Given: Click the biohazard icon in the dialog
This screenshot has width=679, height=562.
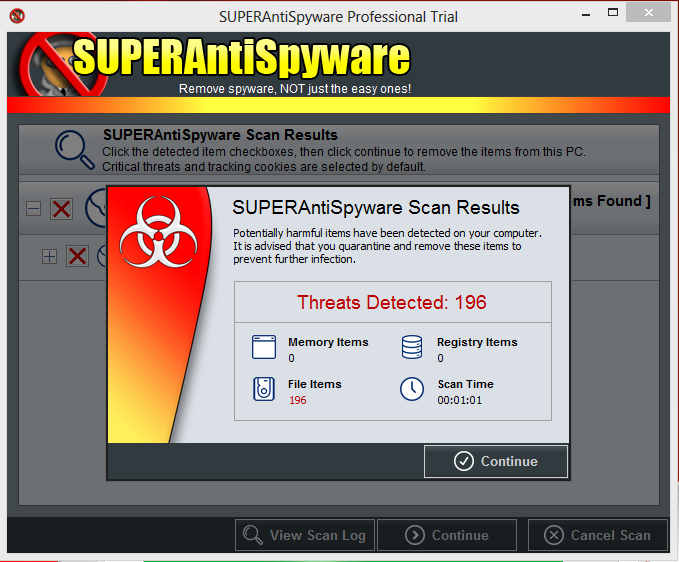Looking at the screenshot, I should click(158, 232).
